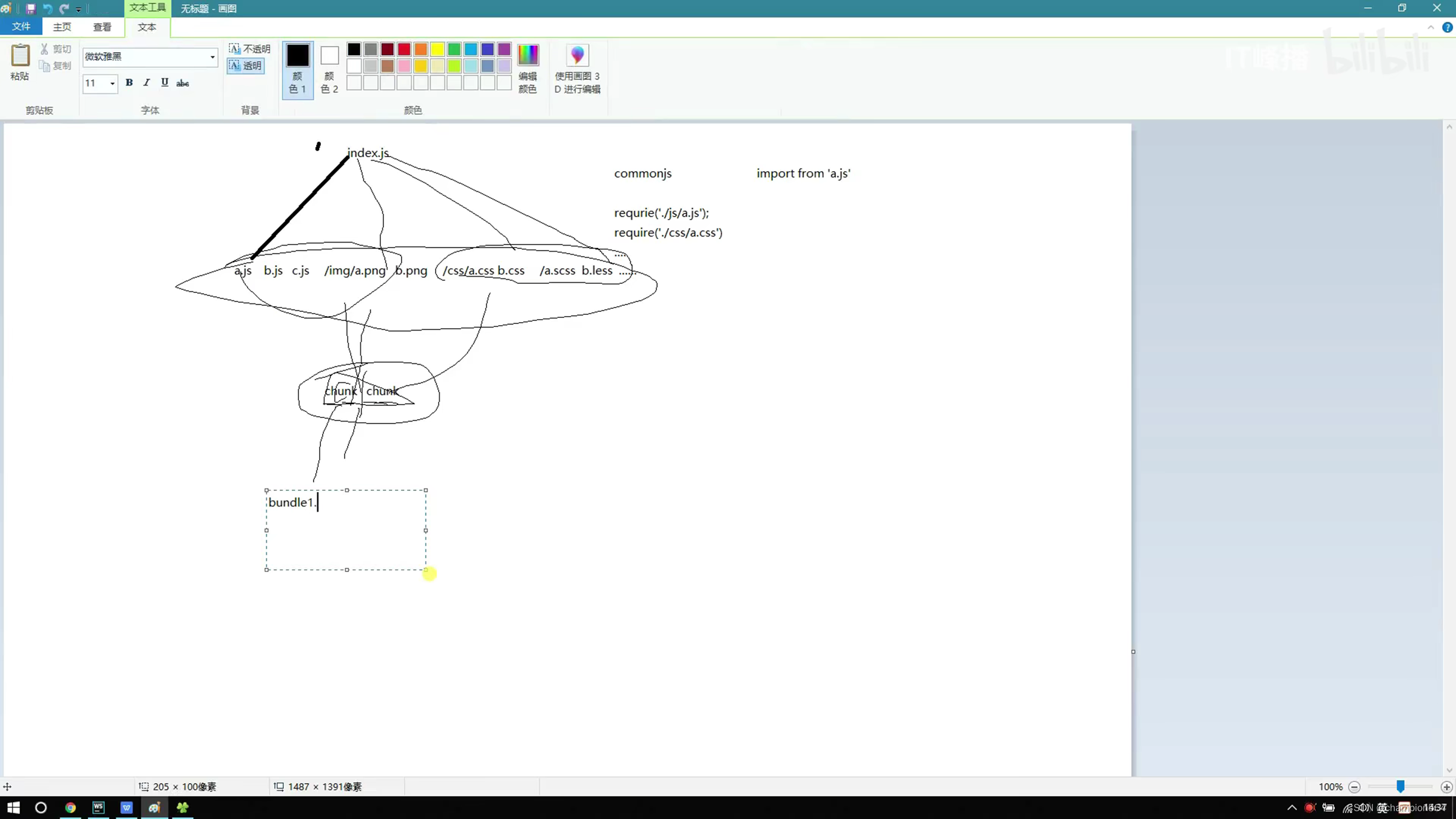This screenshot has height=819, width=1456.
Task: Pick the purple color swatch
Action: [x=504, y=49]
